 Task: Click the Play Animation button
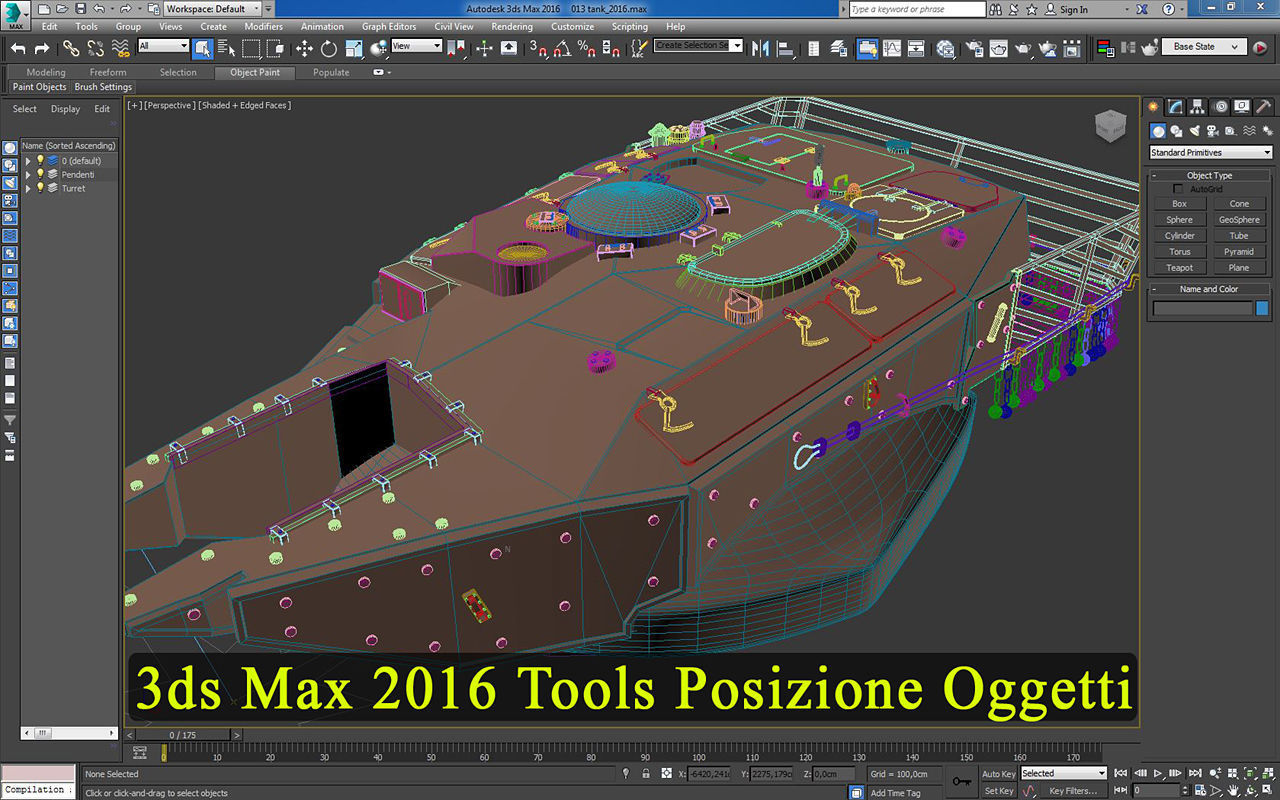(x=1158, y=774)
